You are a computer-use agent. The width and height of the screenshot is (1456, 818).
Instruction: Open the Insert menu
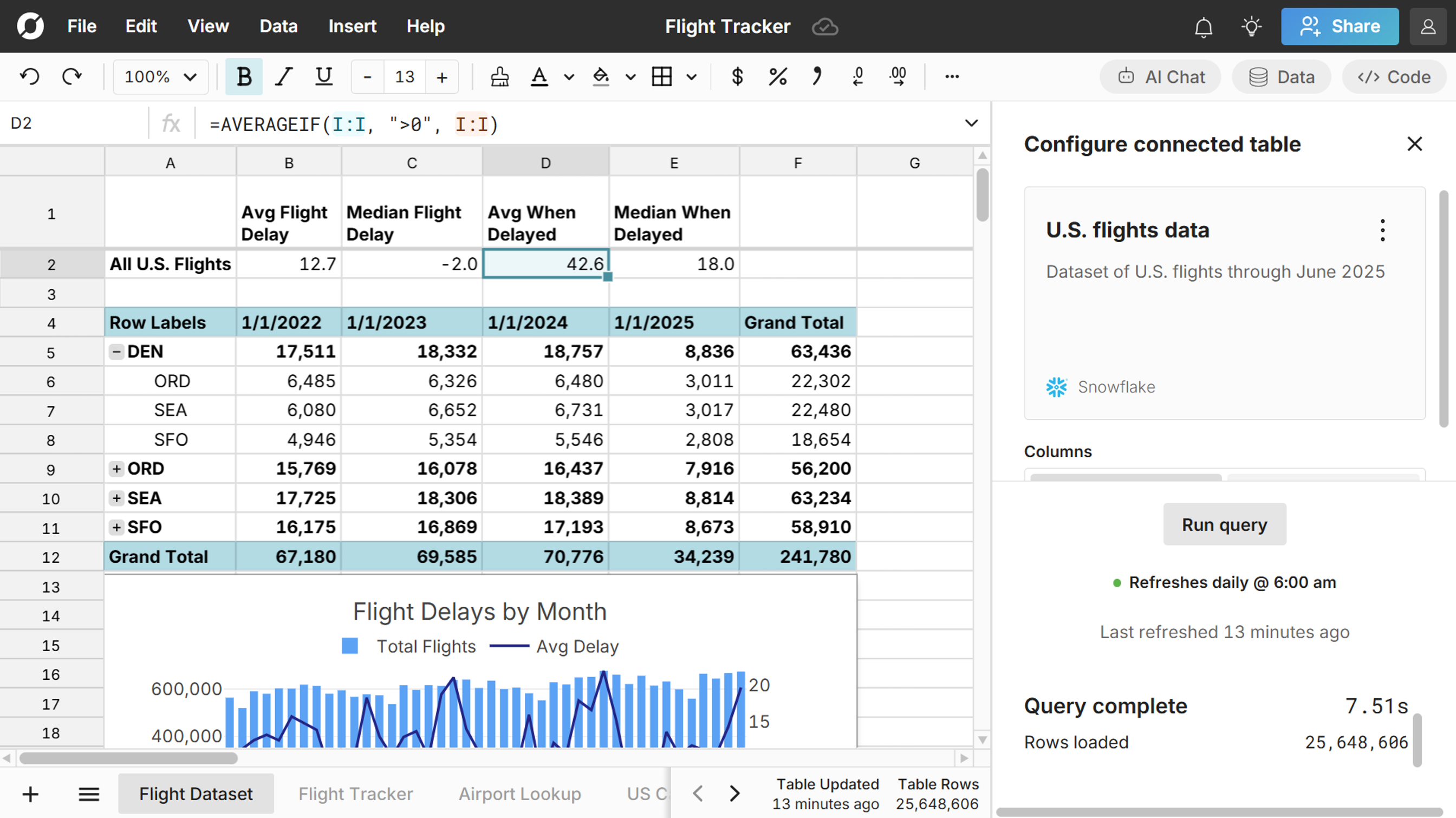coord(352,27)
